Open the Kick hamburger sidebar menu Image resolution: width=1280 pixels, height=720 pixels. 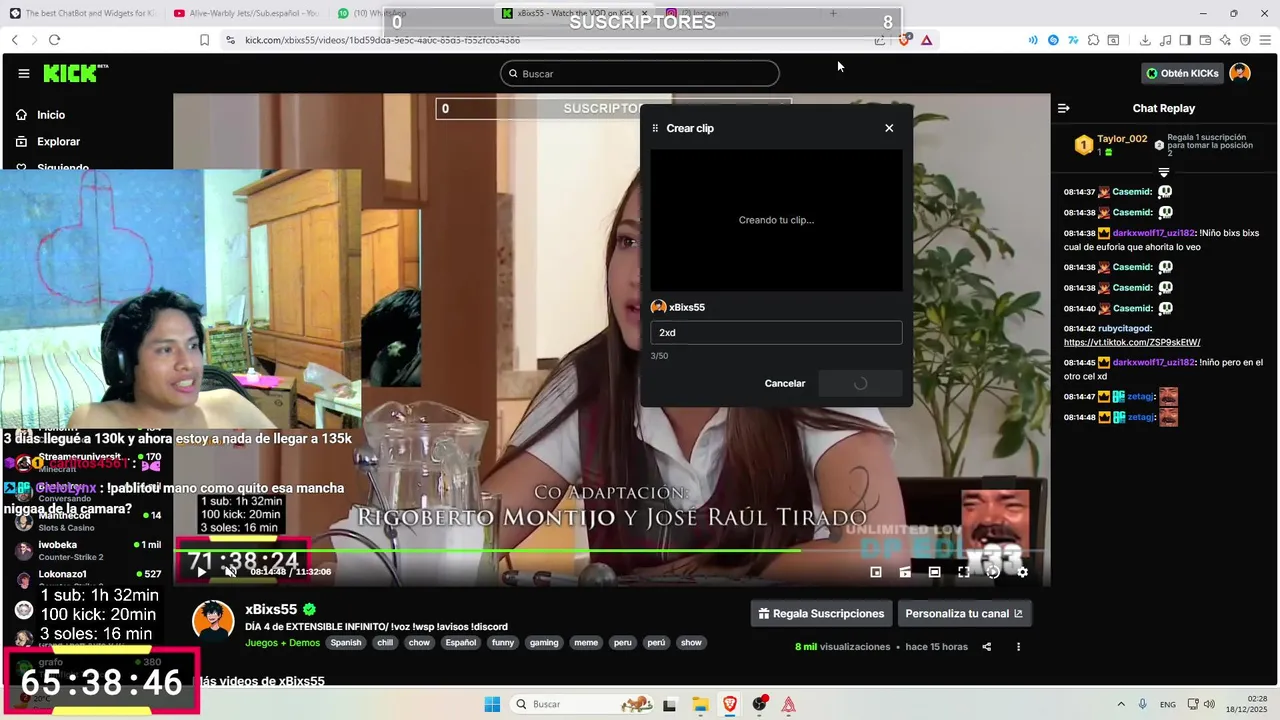point(24,73)
